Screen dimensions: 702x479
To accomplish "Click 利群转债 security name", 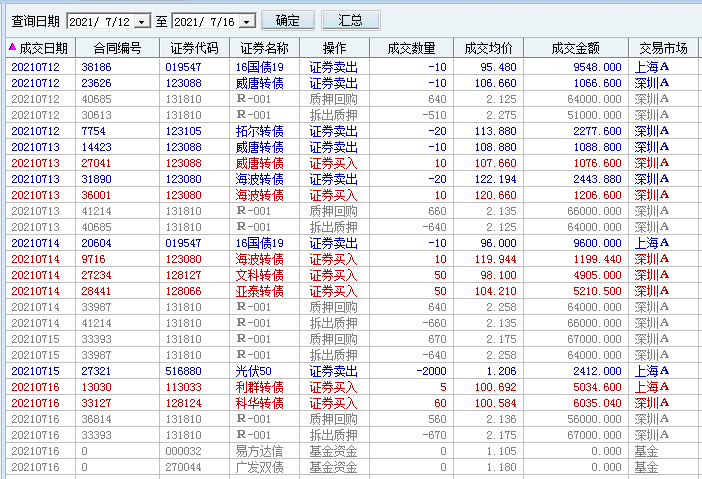I will (x=260, y=387).
